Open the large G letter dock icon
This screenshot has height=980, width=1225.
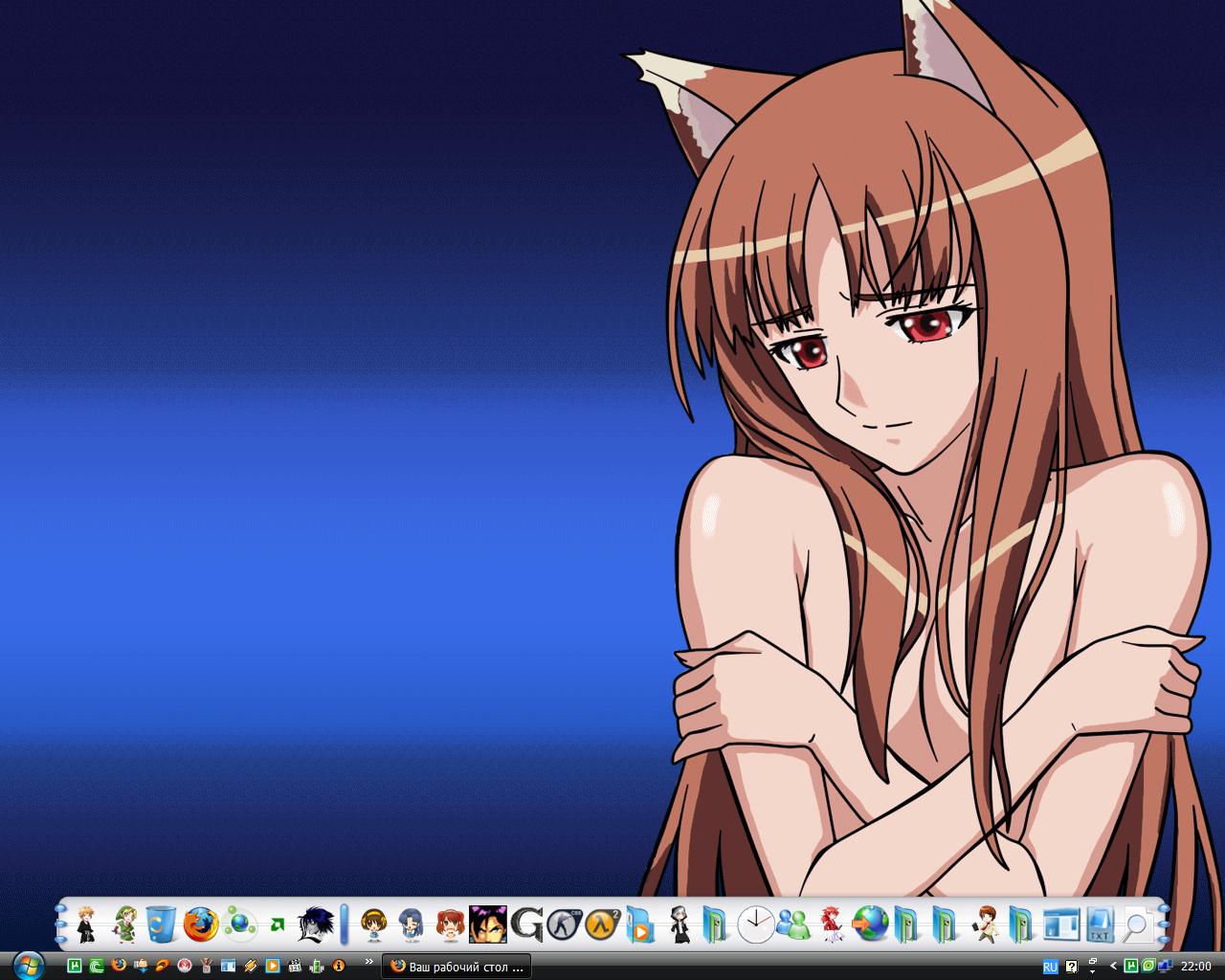[x=526, y=924]
